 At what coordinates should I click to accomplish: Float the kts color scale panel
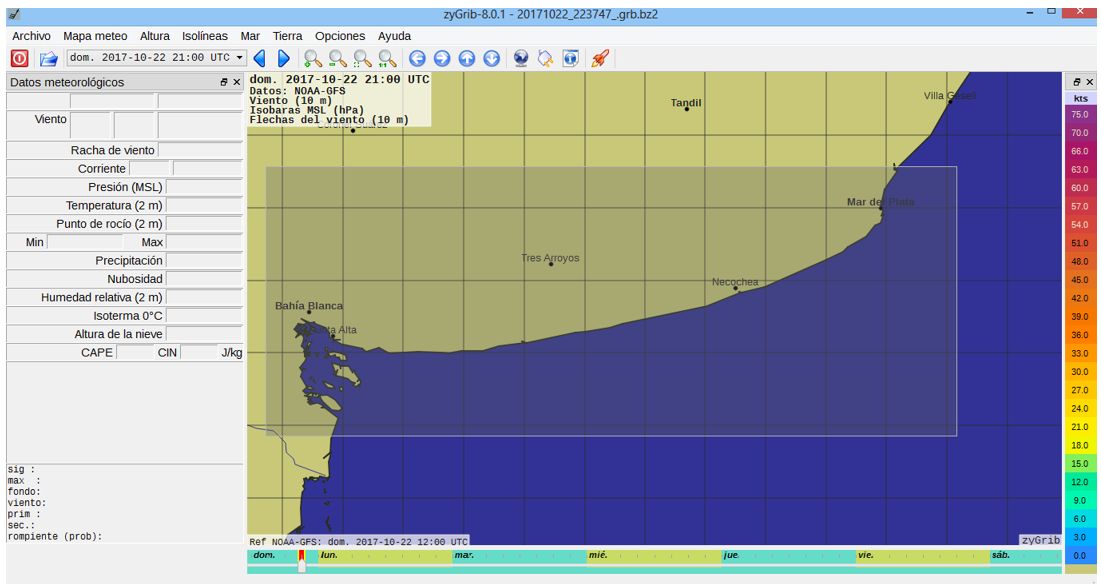coord(1076,82)
